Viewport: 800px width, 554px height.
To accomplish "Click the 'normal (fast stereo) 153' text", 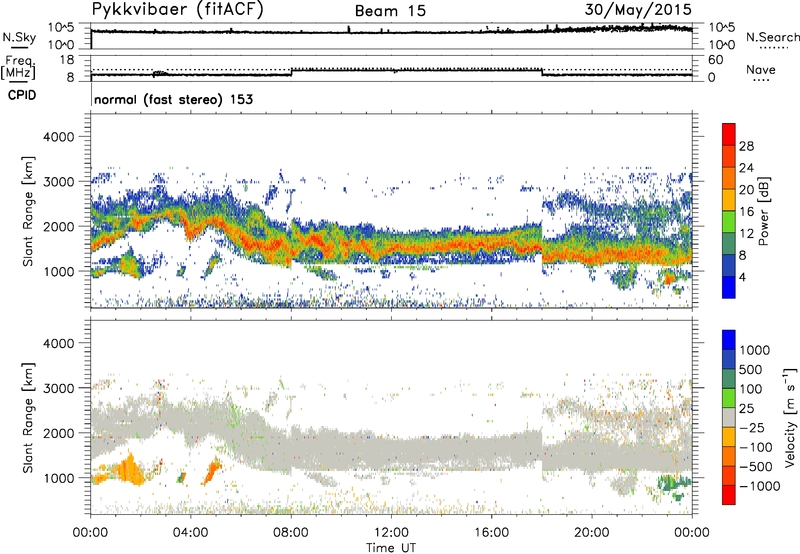I will point(173,99).
